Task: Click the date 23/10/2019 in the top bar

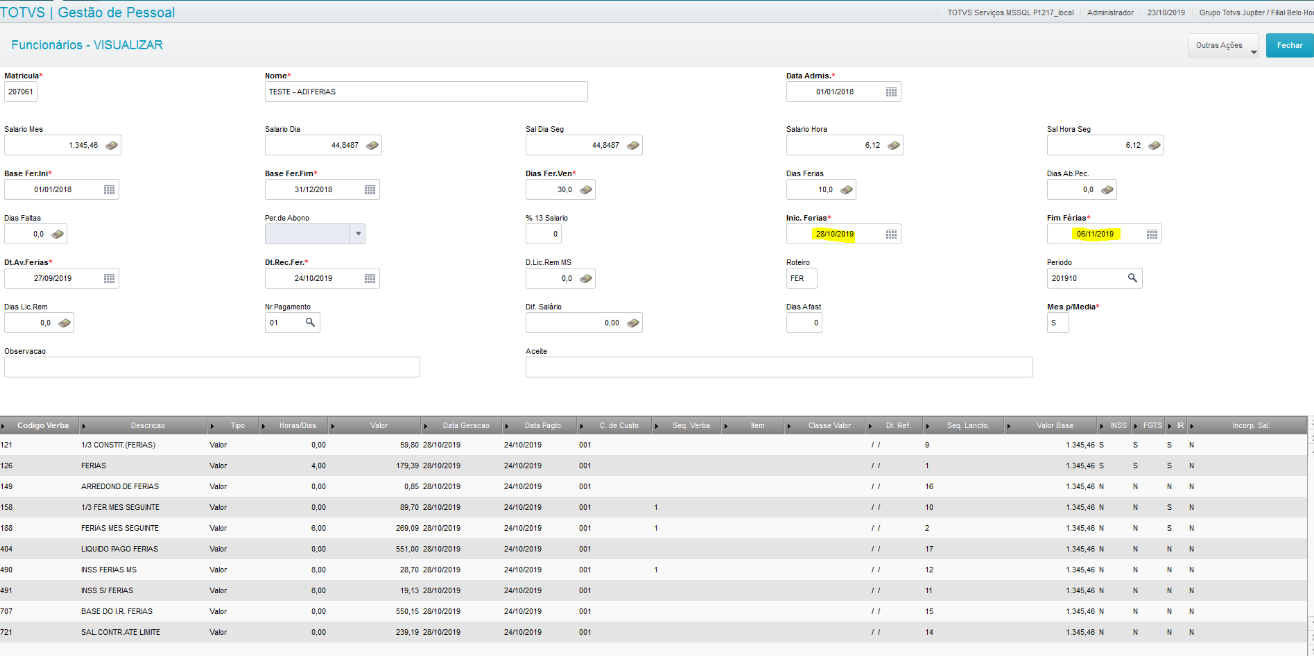Action: tap(1166, 13)
